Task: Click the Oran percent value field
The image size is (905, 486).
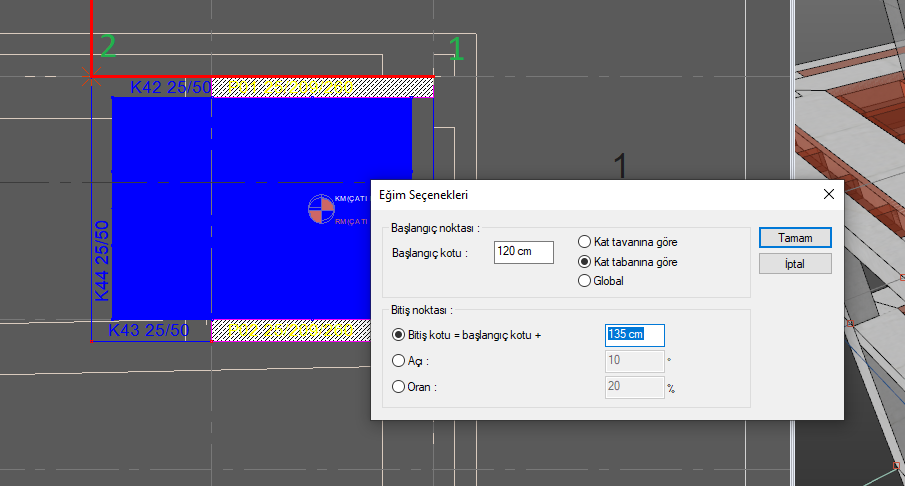Action: tap(634, 387)
